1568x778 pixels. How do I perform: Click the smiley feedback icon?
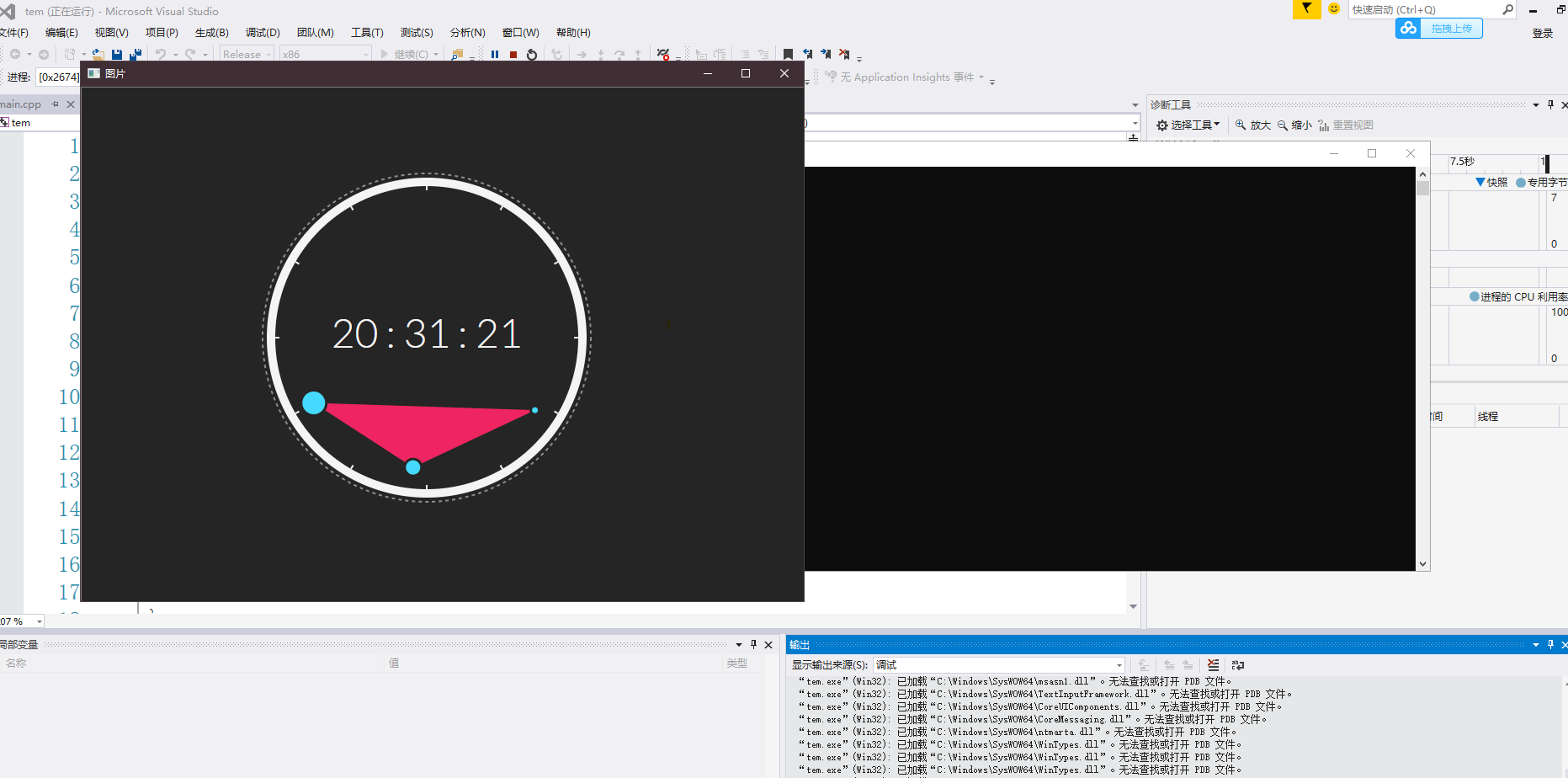click(1334, 9)
